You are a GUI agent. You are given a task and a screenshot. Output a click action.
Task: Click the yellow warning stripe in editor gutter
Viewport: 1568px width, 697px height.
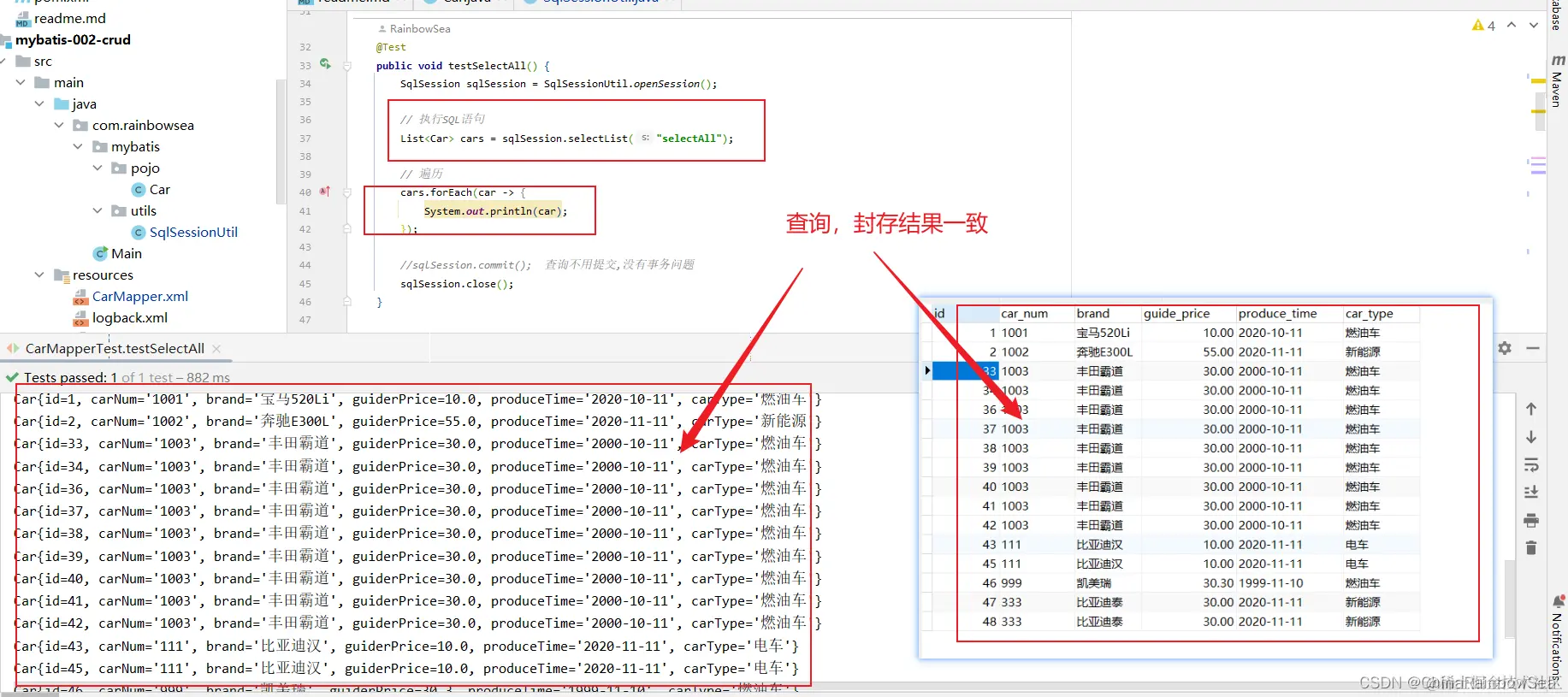1538,80
